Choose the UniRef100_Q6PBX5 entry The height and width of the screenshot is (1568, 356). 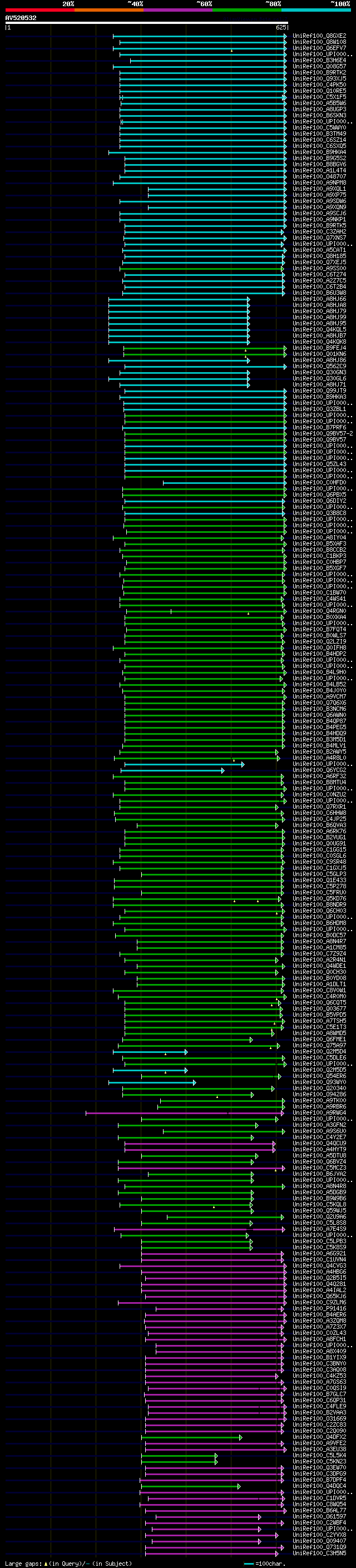tap(319, 495)
